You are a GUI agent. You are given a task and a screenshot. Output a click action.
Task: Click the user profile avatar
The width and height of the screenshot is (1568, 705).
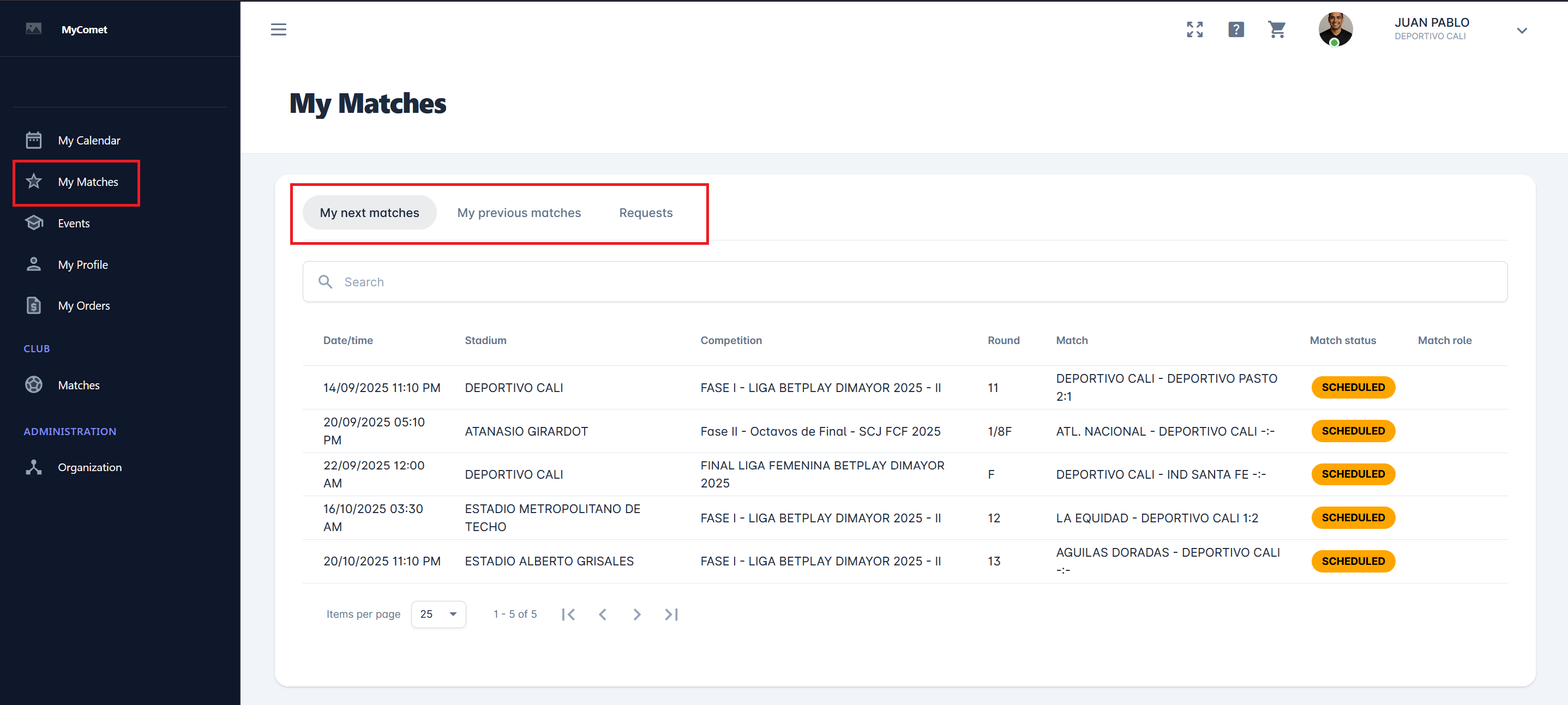point(1335,29)
